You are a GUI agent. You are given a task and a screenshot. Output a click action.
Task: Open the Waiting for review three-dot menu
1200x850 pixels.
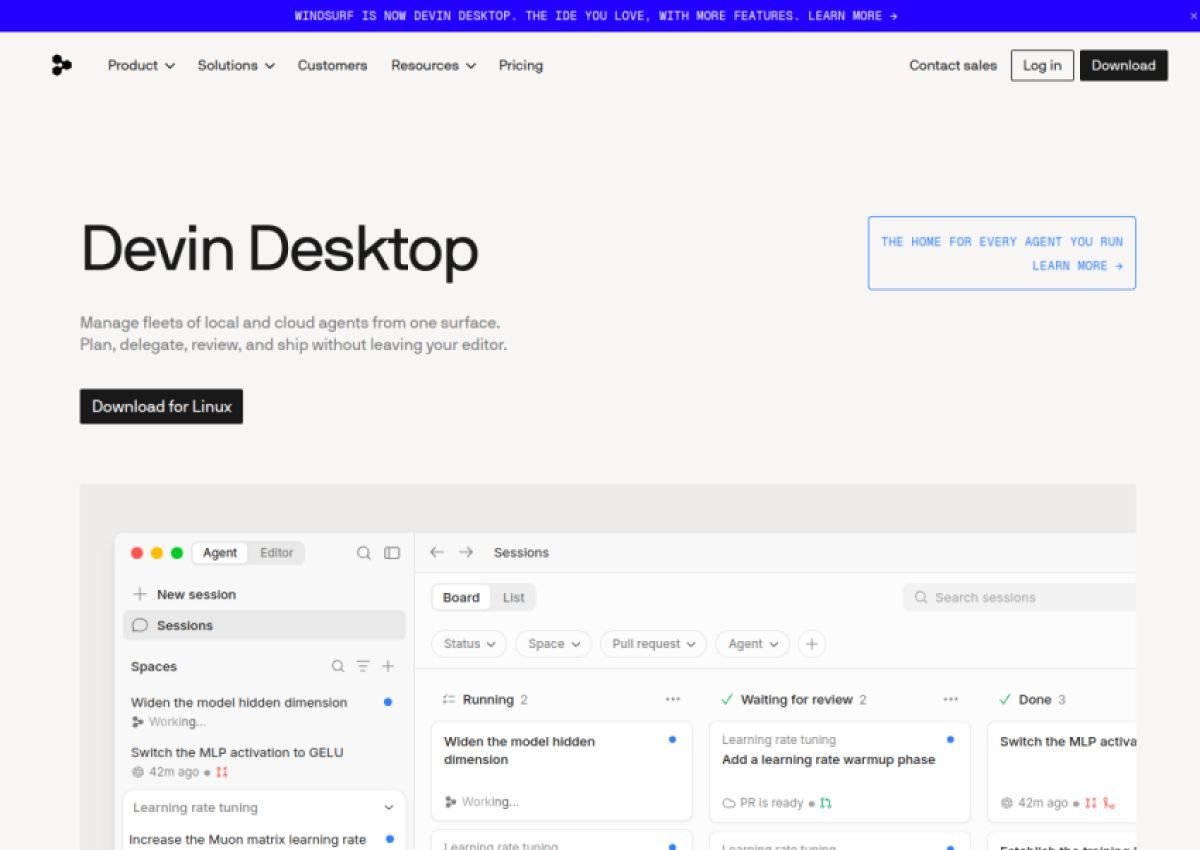tap(951, 700)
